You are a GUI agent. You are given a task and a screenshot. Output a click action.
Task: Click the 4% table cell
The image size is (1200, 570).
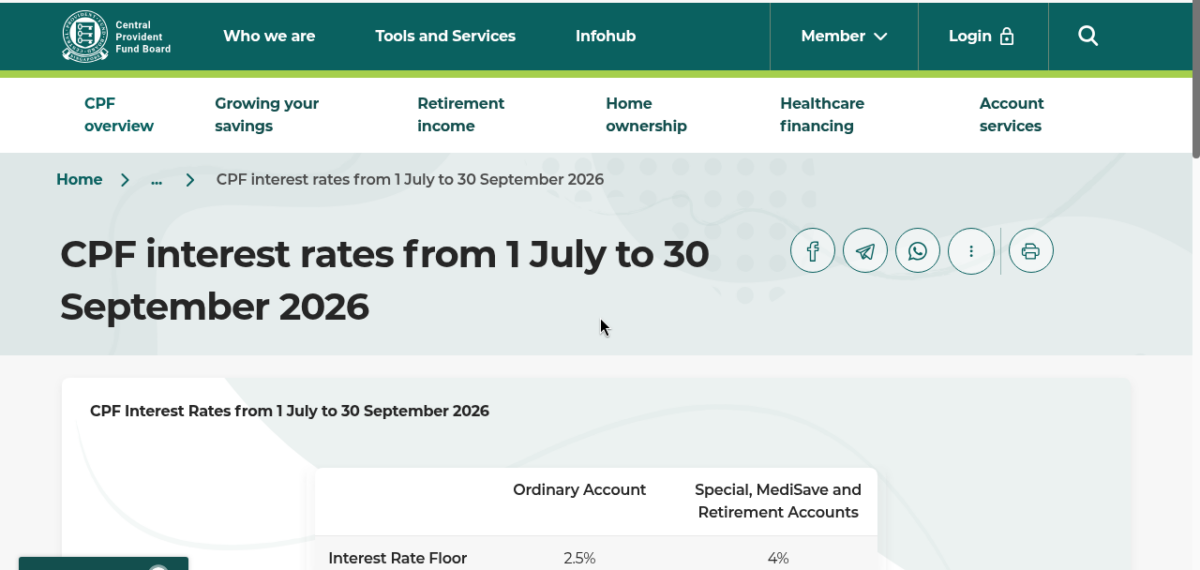pyautogui.click(x=778, y=558)
